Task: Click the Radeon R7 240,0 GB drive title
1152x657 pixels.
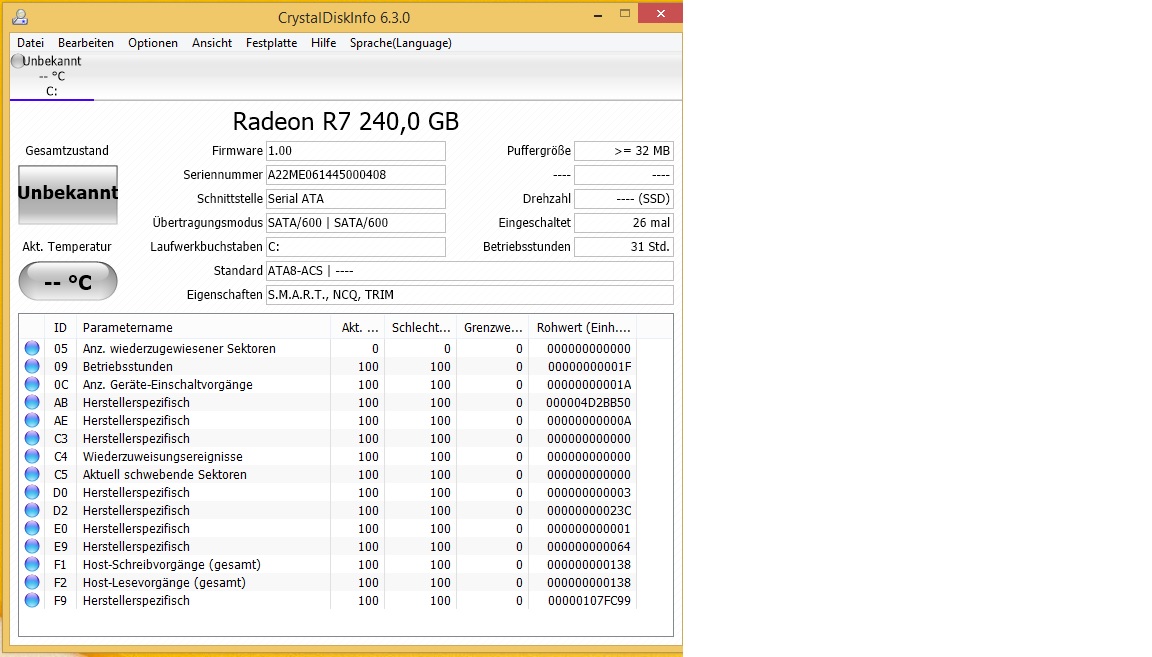Action: point(345,121)
